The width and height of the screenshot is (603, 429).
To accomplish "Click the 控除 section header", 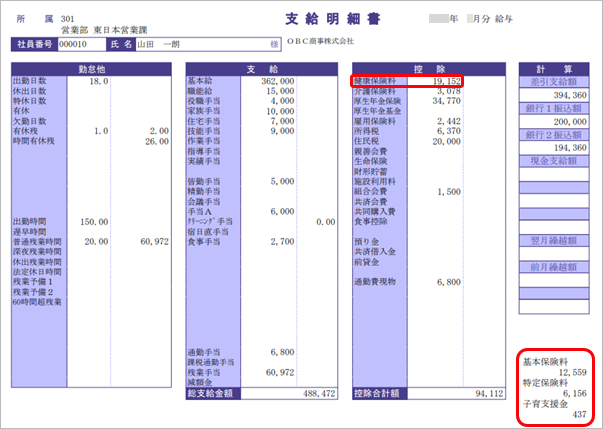I will [x=429, y=69].
